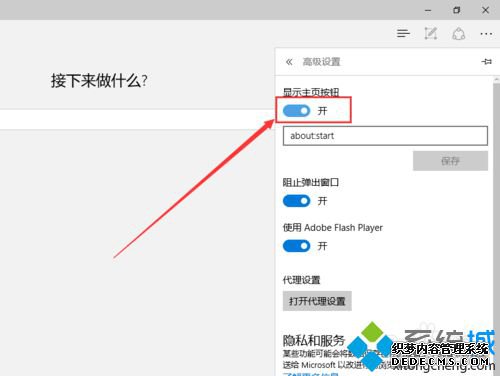
Task: Restore down the browser window
Action: click(456, 10)
